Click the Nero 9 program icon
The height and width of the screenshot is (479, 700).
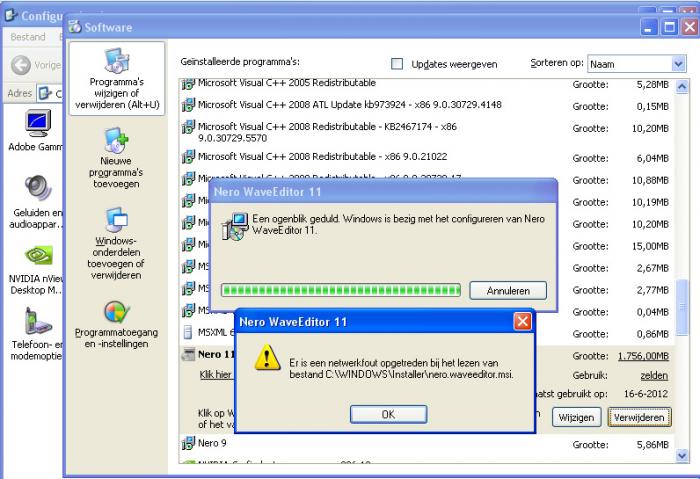(x=188, y=444)
